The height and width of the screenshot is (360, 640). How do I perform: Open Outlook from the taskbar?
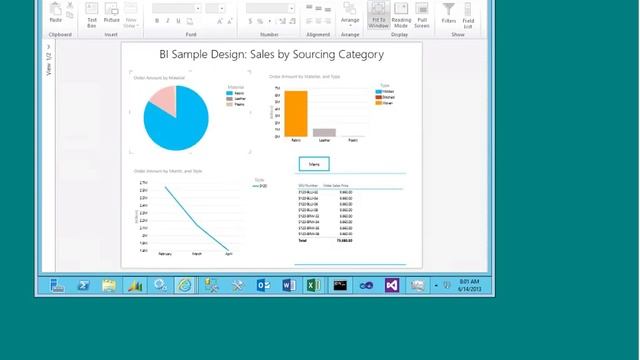click(263, 285)
